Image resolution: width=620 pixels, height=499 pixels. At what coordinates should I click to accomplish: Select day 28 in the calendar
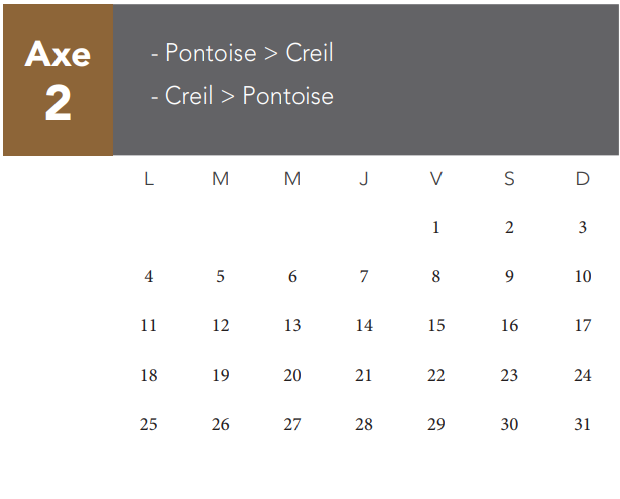364,424
